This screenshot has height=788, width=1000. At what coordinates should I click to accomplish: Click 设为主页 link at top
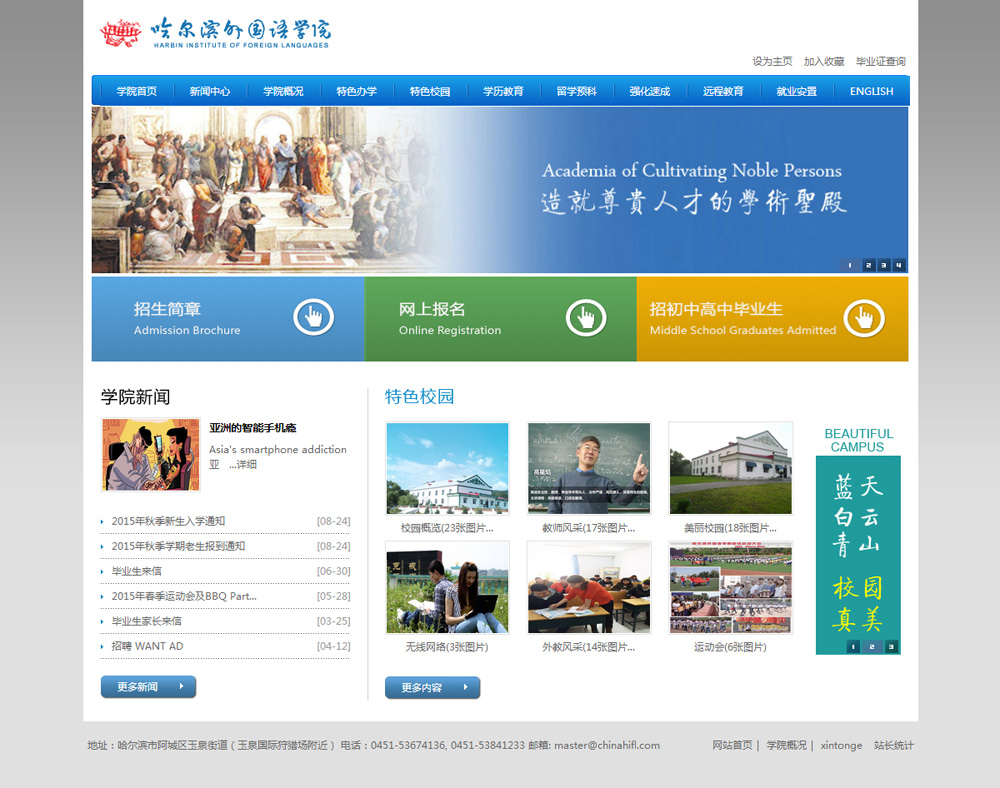772,61
